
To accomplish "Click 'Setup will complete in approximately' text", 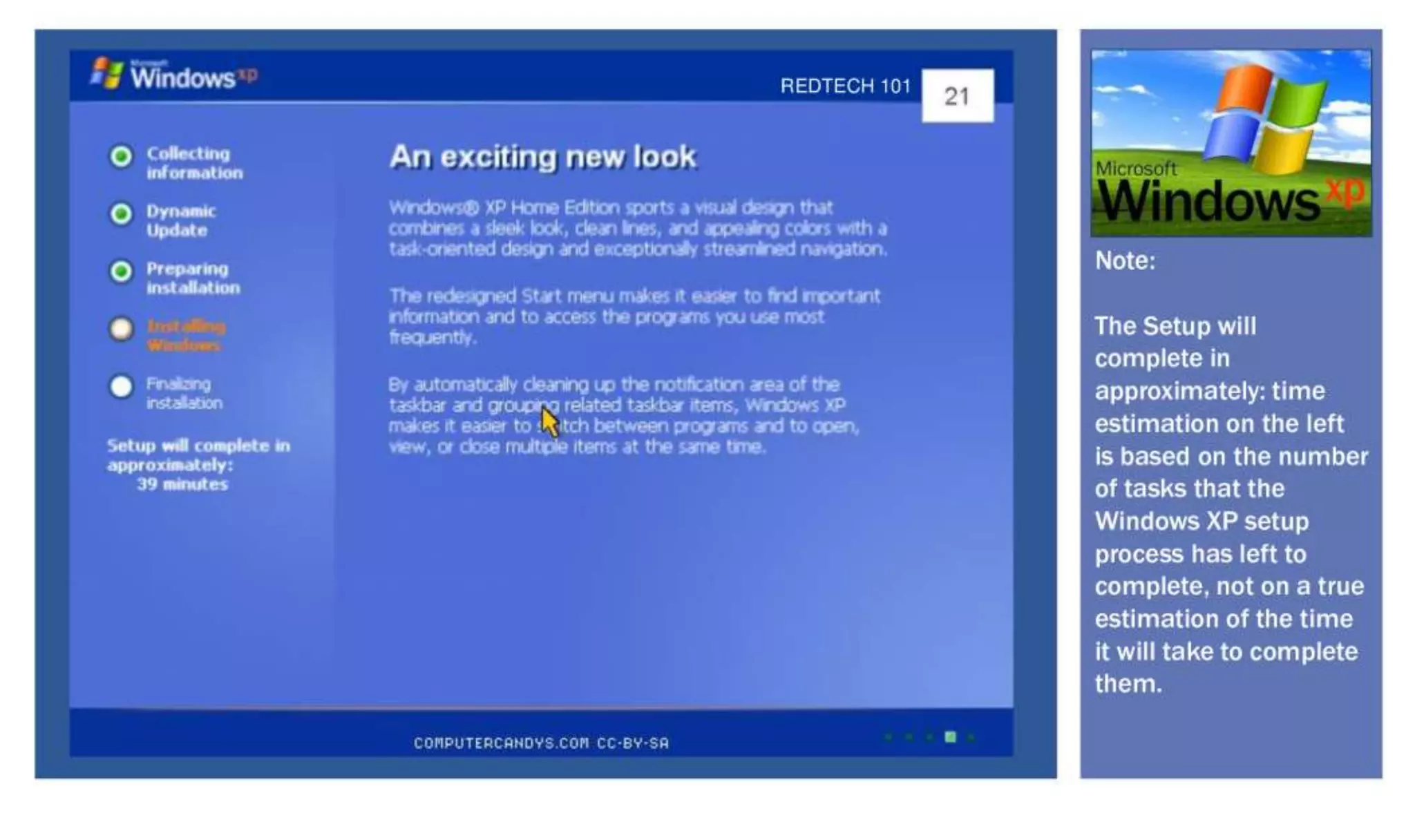I will tap(198, 455).
